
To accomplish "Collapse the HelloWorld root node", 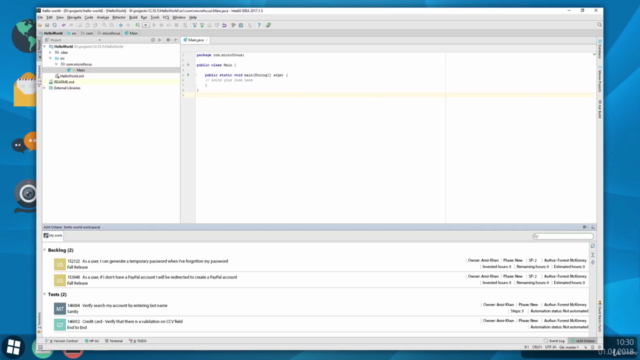I will pos(45,47).
